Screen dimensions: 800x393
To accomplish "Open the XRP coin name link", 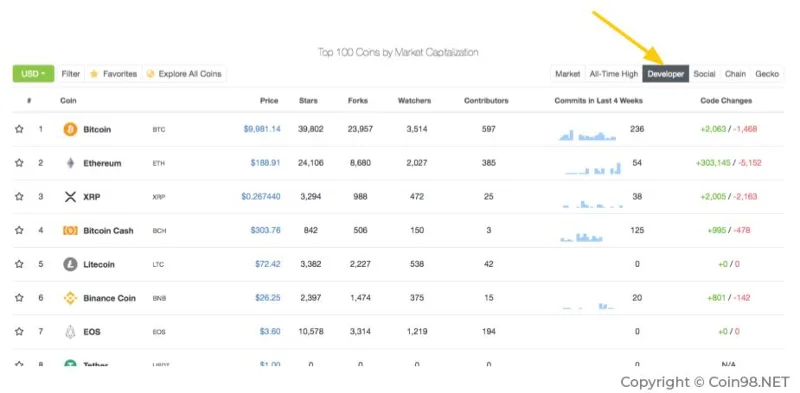I will 91,197.
